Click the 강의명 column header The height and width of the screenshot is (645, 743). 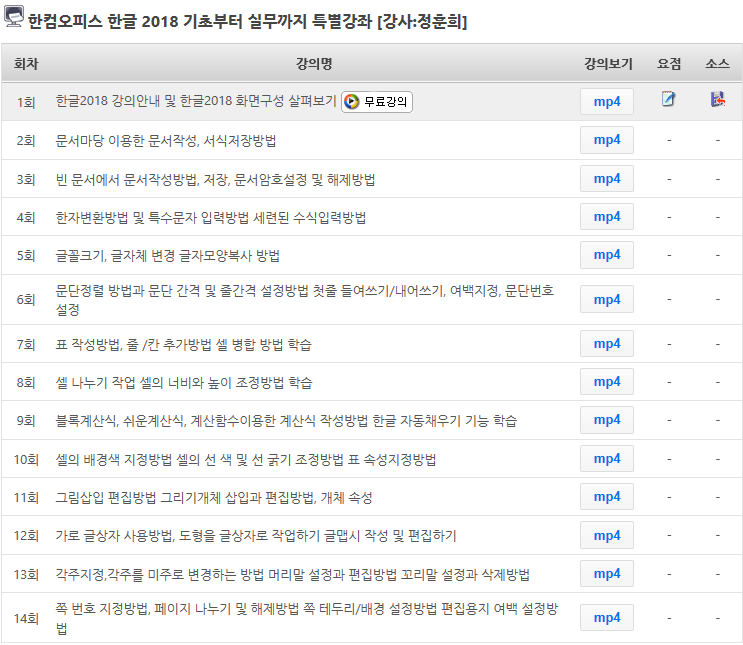point(314,64)
